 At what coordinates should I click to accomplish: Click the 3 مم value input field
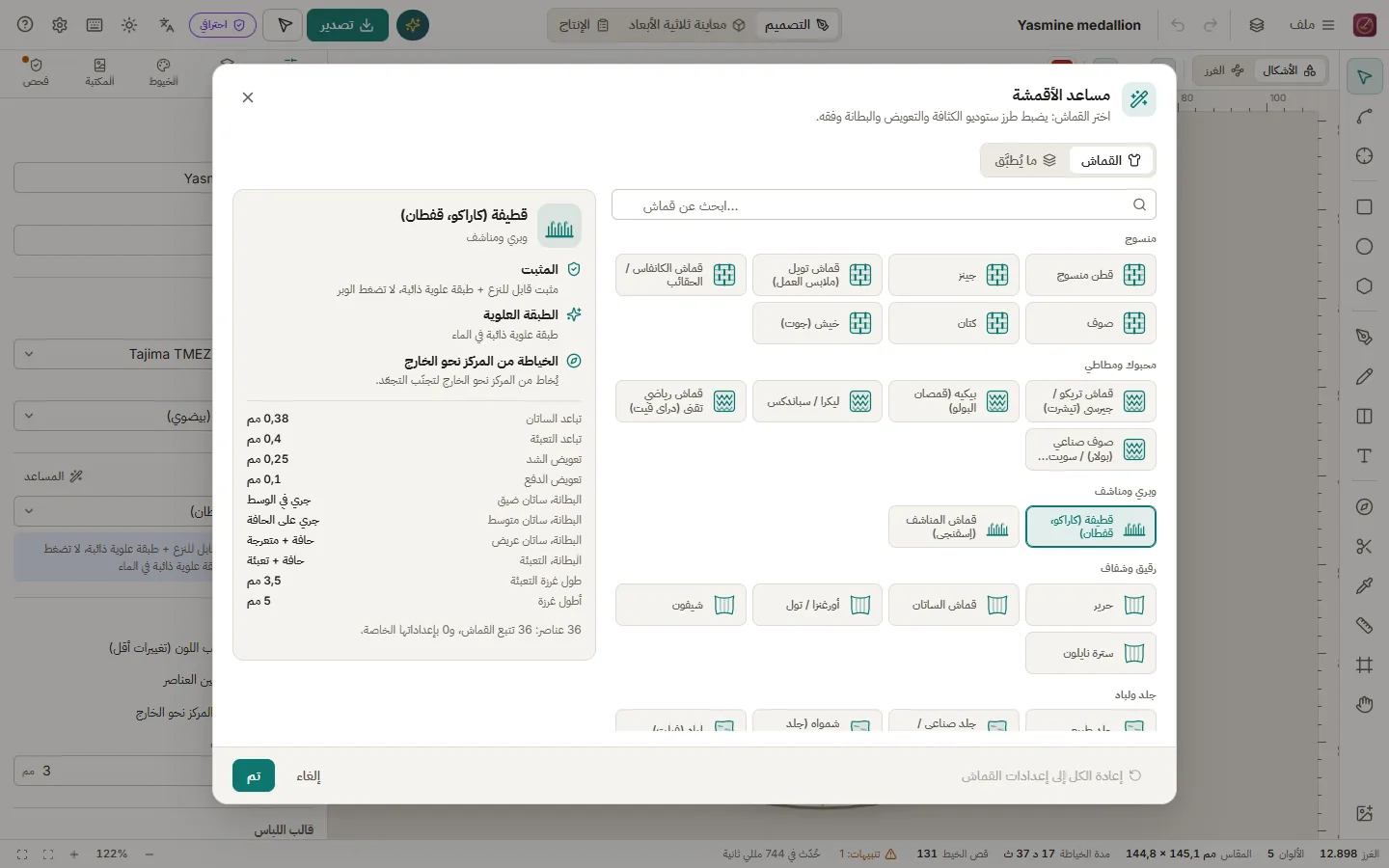pos(113,771)
